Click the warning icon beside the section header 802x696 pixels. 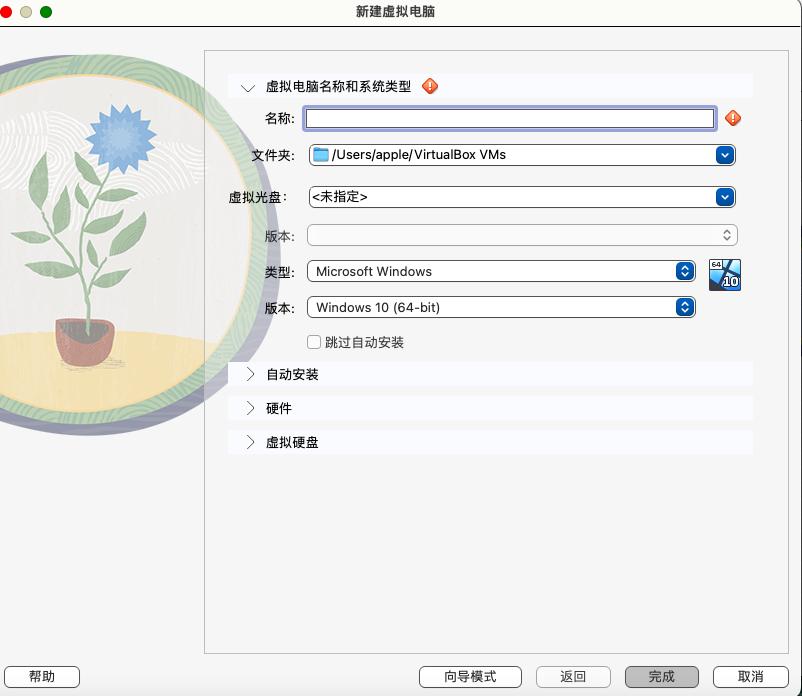[x=430, y=86]
